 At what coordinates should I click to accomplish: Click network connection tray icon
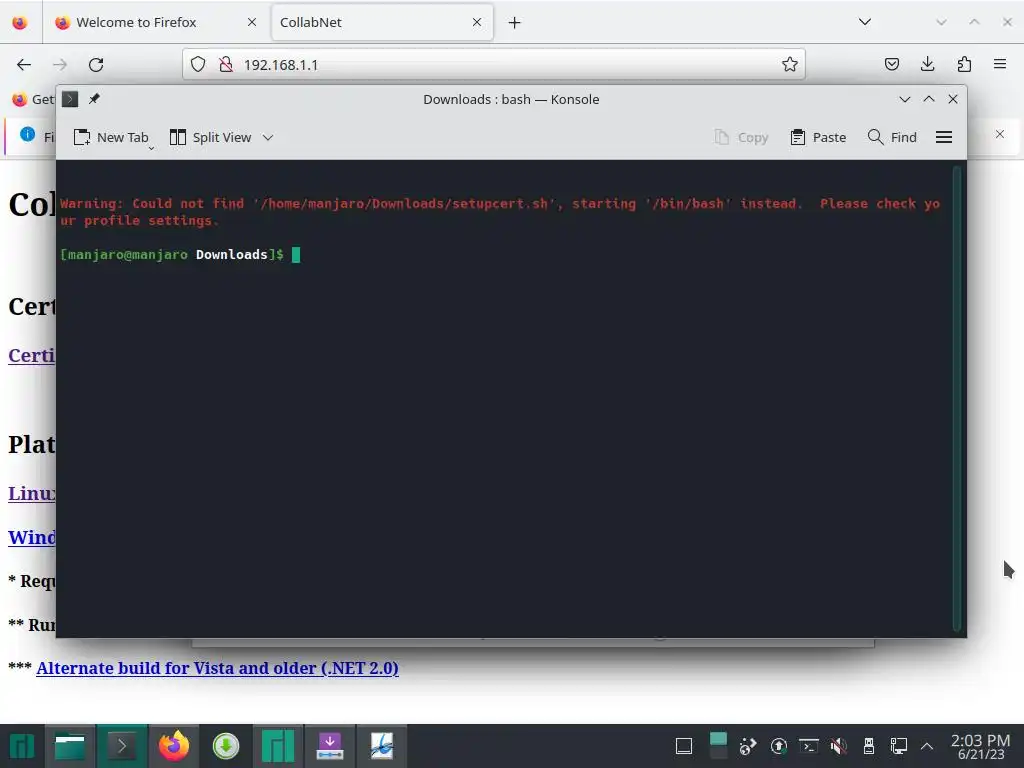click(899, 746)
